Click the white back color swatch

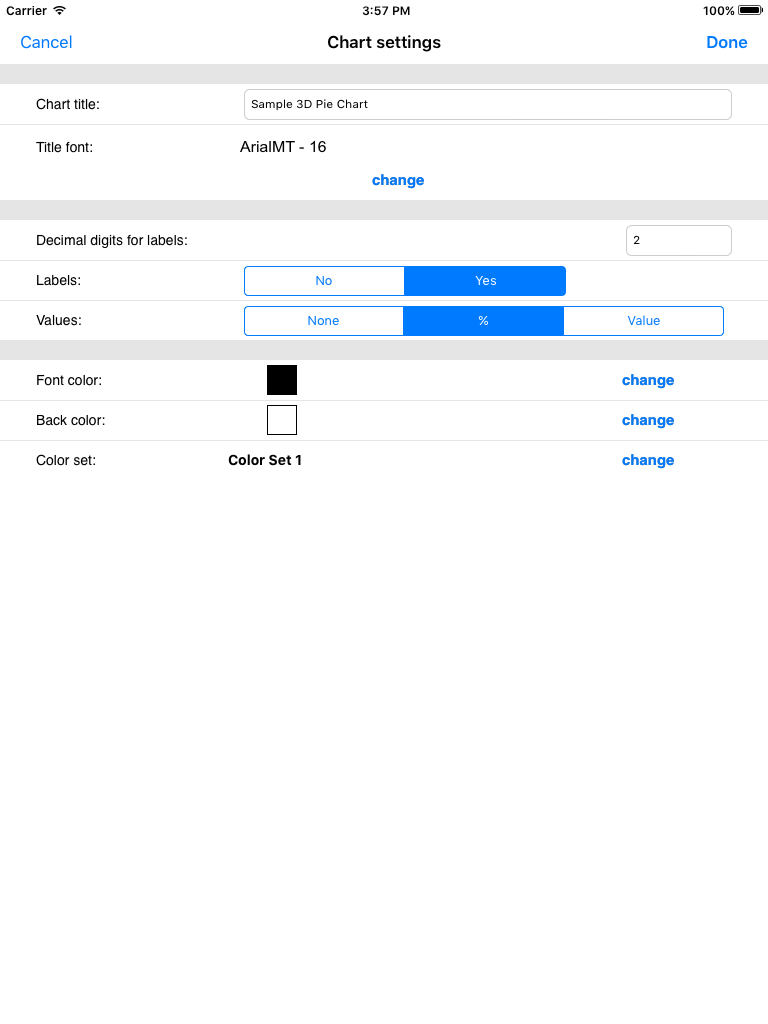282,420
